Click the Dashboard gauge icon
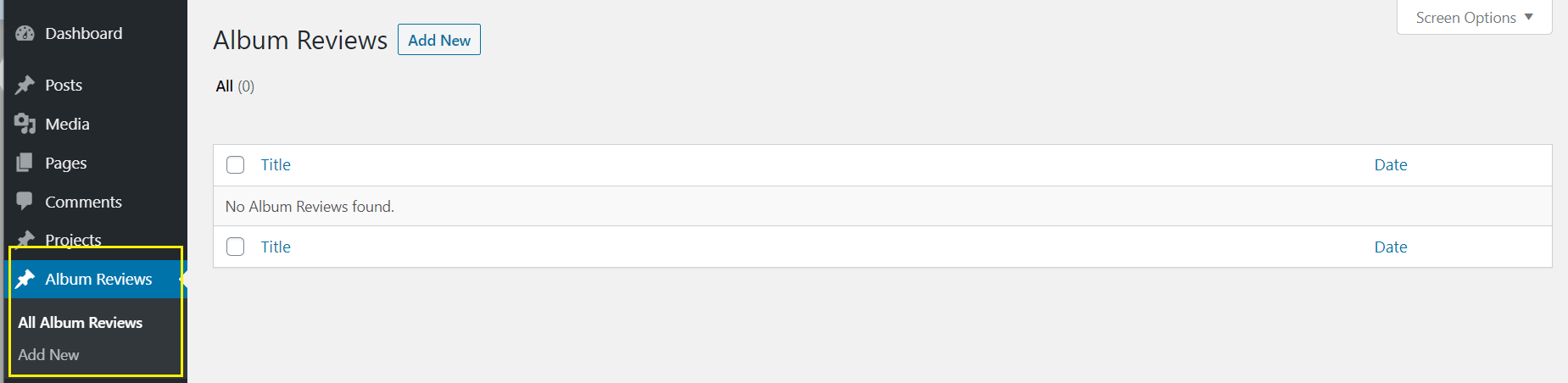This screenshot has height=383, width=1568. [x=25, y=33]
